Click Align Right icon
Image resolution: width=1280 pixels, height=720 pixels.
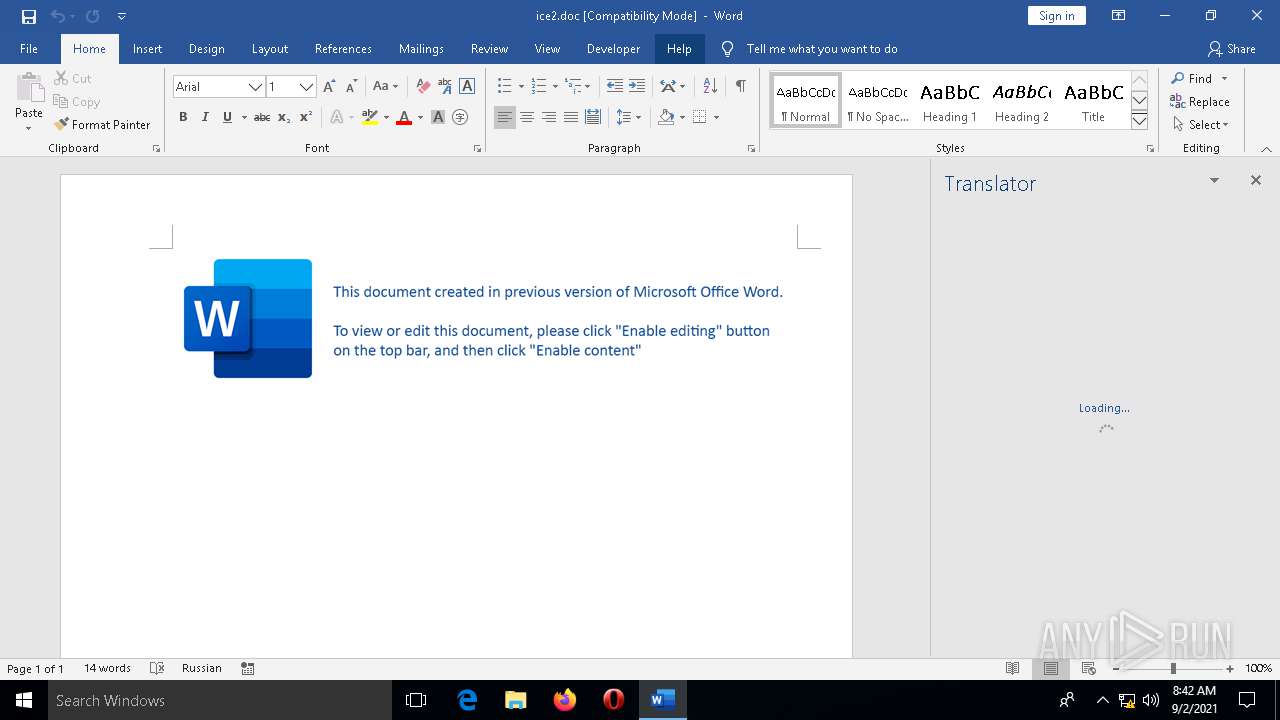[549, 117]
